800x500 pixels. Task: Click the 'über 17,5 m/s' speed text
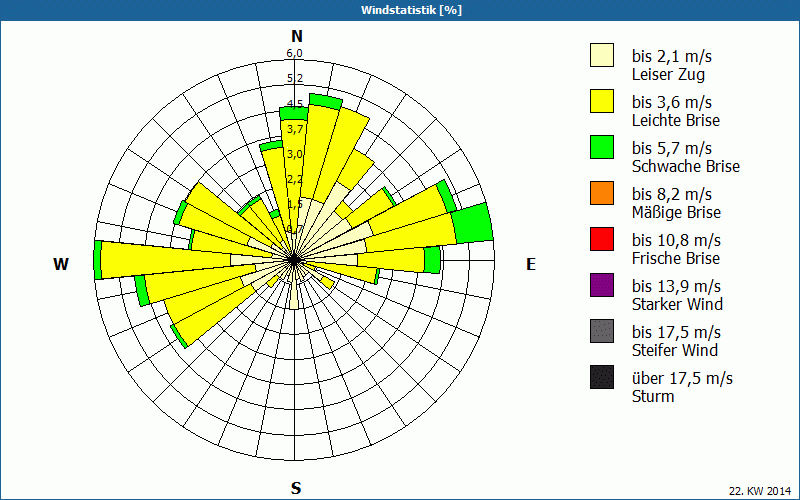(682, 378)
